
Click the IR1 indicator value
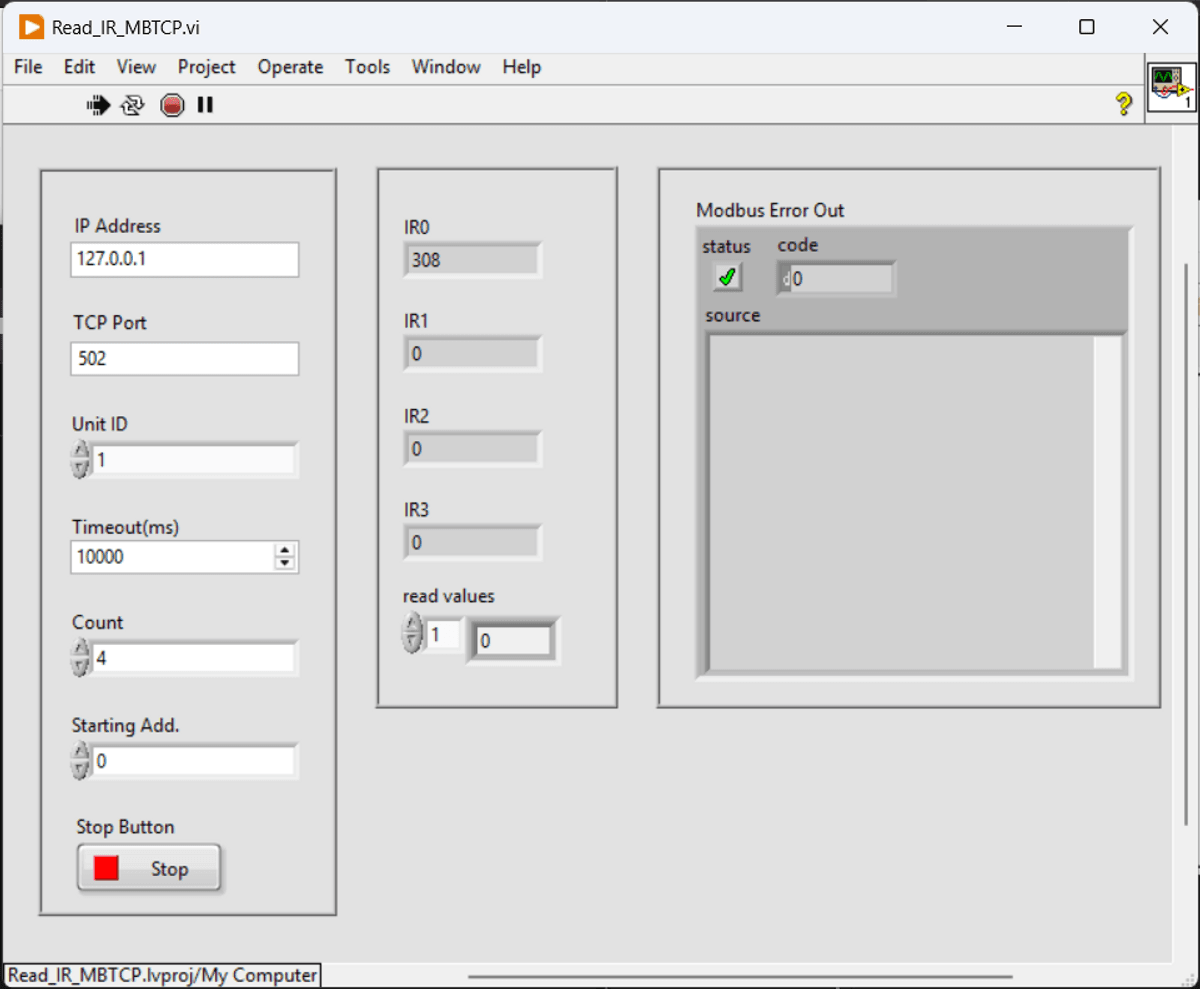(x=472, y=354)
